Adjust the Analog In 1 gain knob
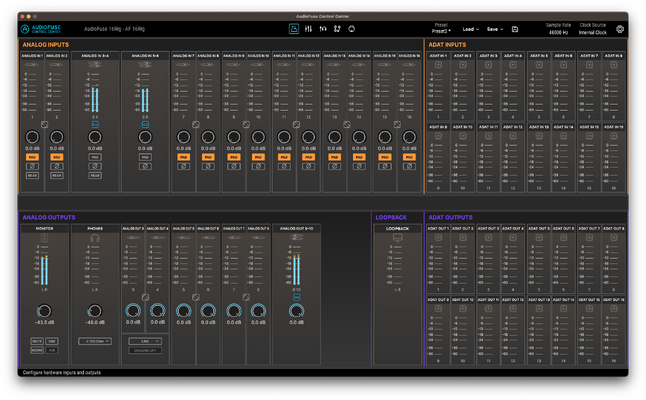This screenshot has height=400, width=646. [x=32, y=137]
